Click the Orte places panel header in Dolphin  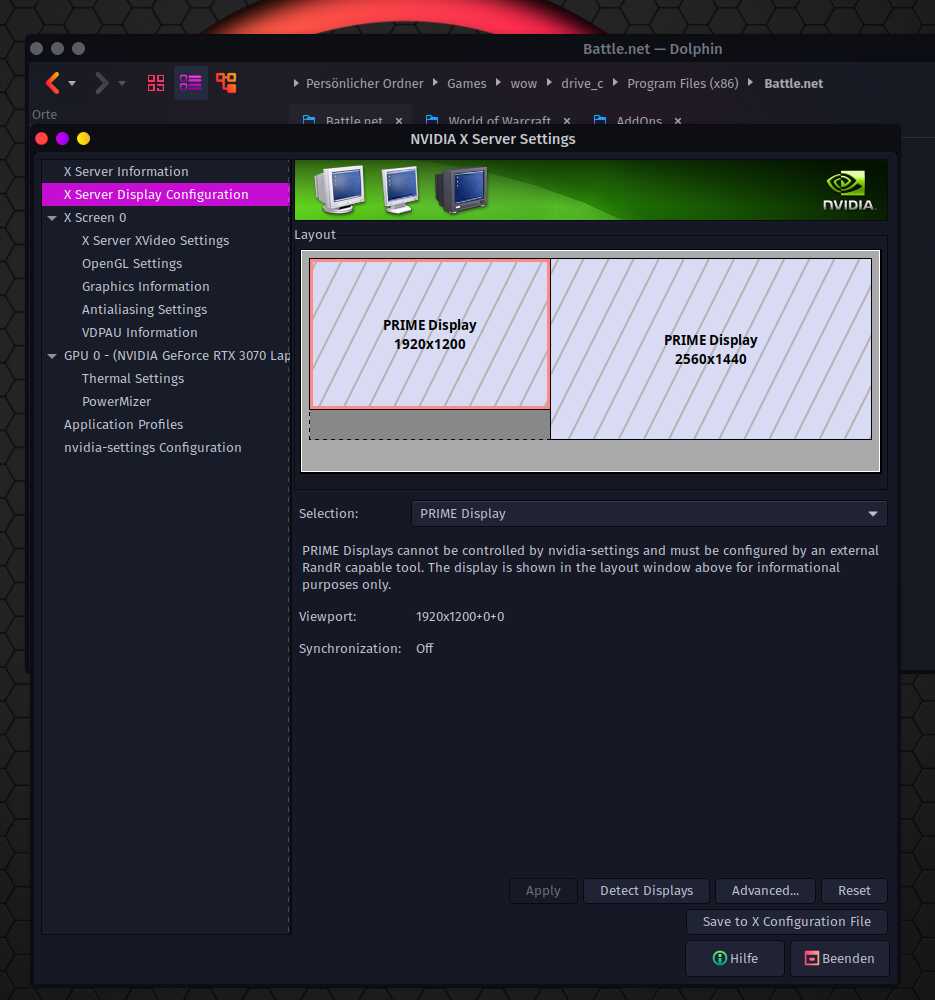point(45,115)
